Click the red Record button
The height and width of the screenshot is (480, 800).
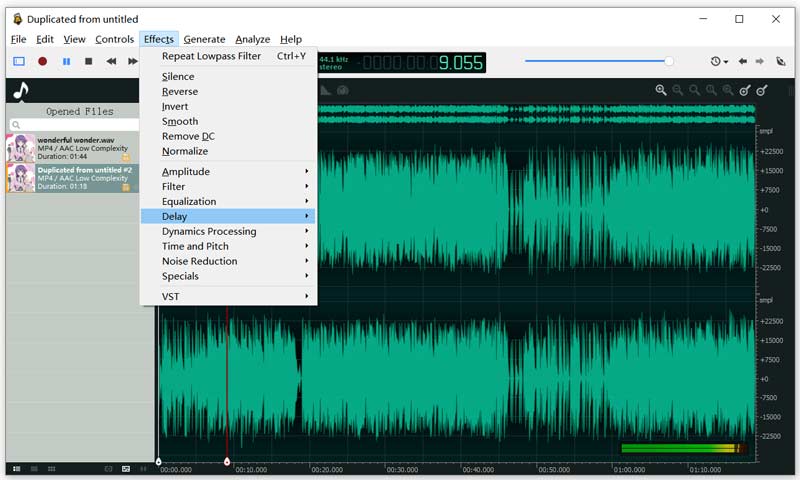(42, 62)
